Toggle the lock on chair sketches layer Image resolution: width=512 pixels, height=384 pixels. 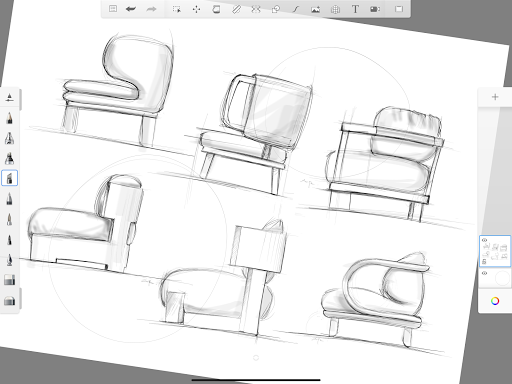pyautogui.click(x=484, y=262)
